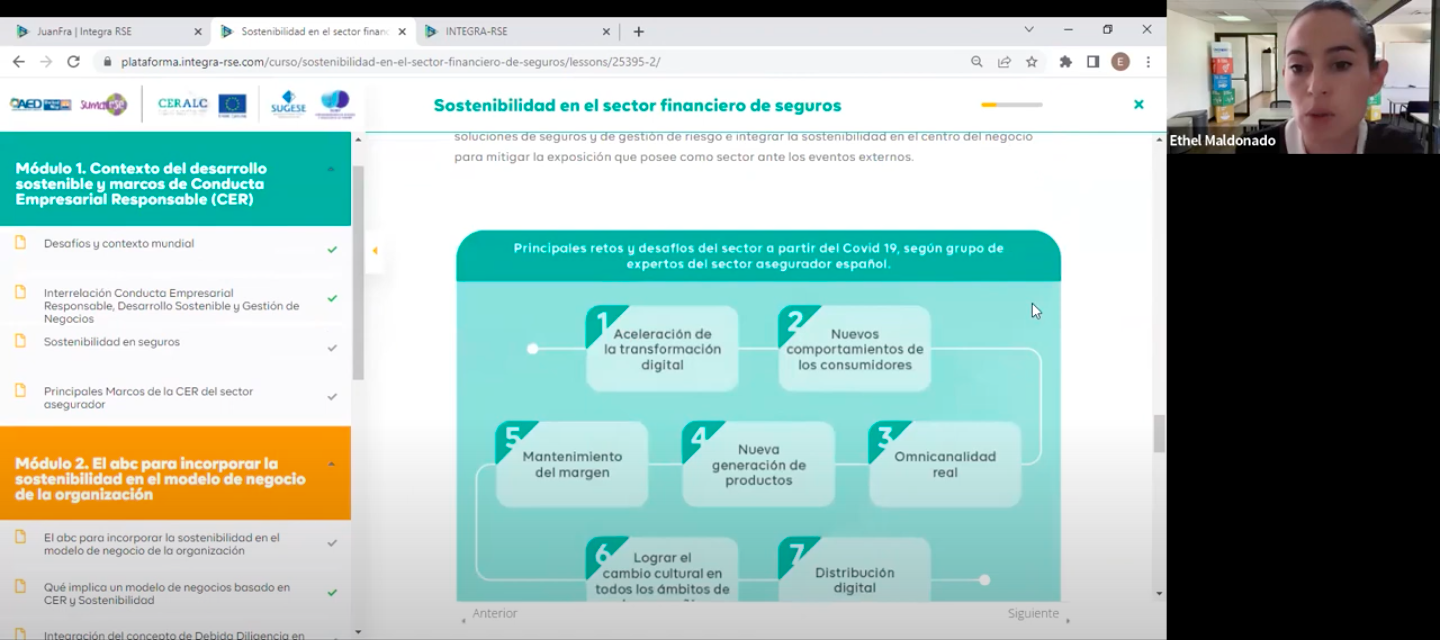Toggle the completed checkmark for Sostenibilidad en seguros
Screen dimensions: 1440x640
(x=332, y=345)
